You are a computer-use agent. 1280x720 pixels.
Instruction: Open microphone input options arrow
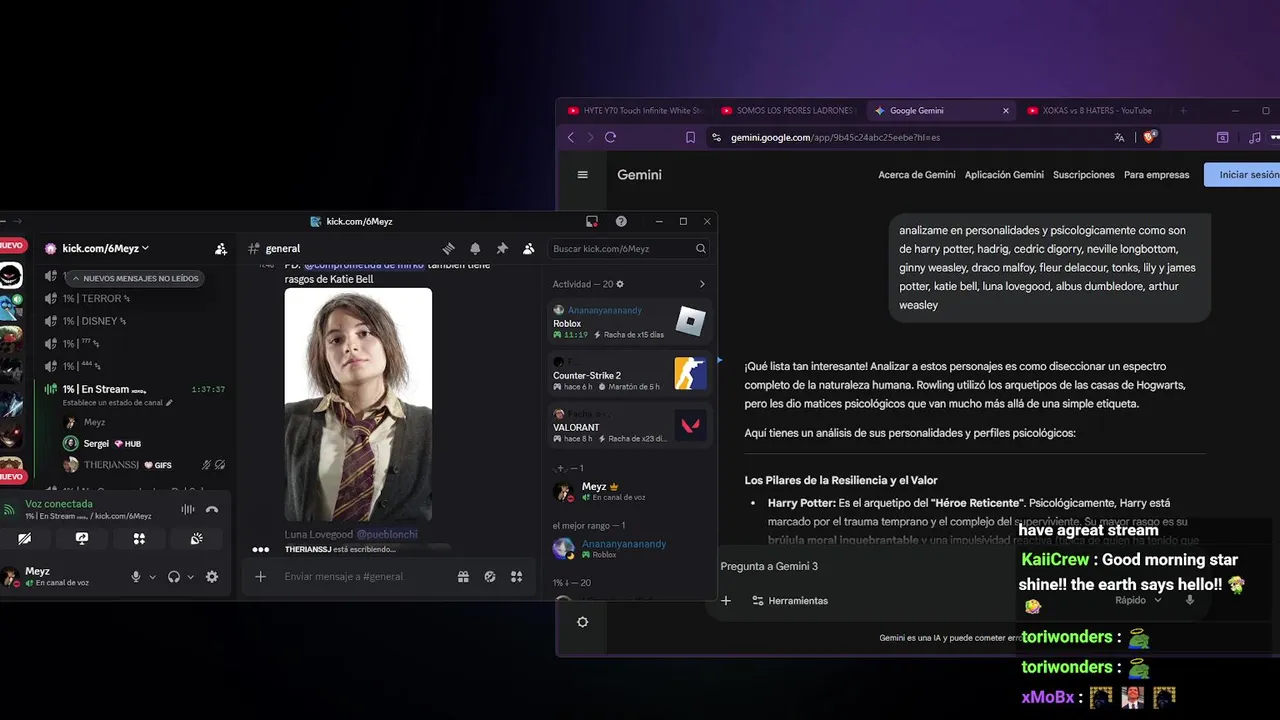pyautogui.click(x=152, y=577)
